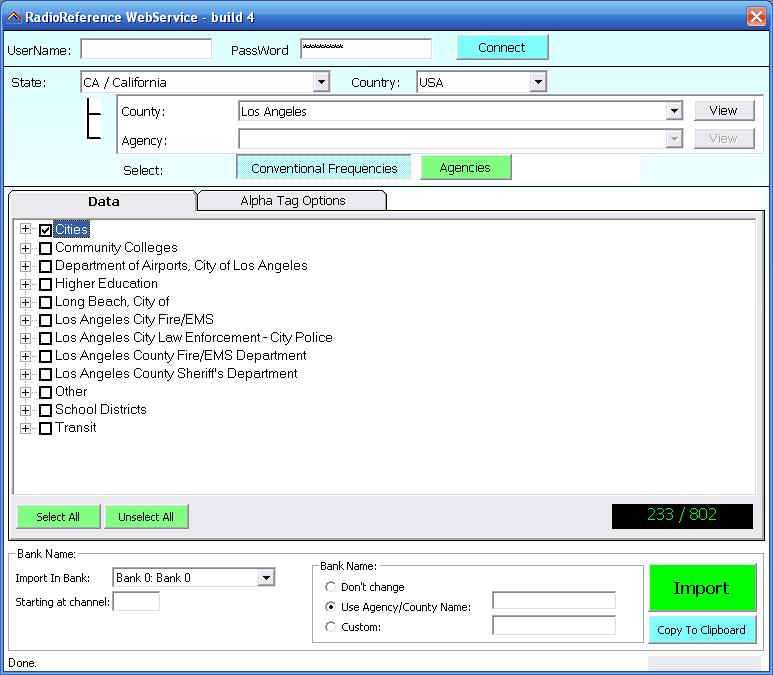773x675 pixels.
Task: Select the Higher Education tree label
Action: tap(106, 284)
